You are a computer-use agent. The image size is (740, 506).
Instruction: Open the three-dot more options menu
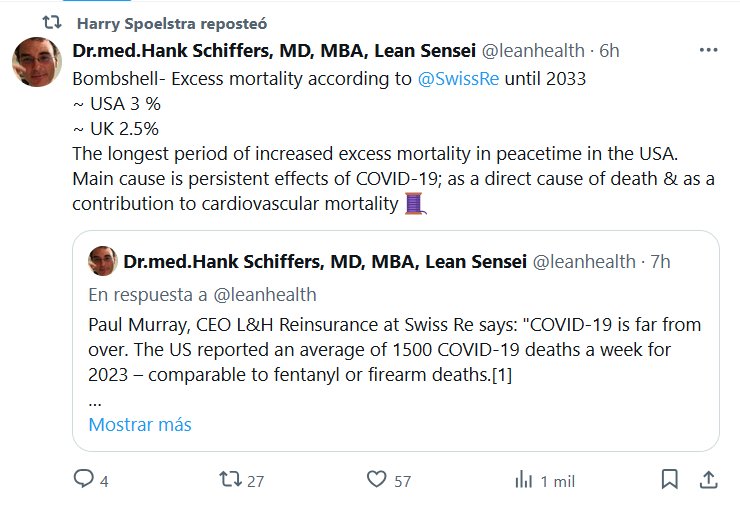coord(709,49)
